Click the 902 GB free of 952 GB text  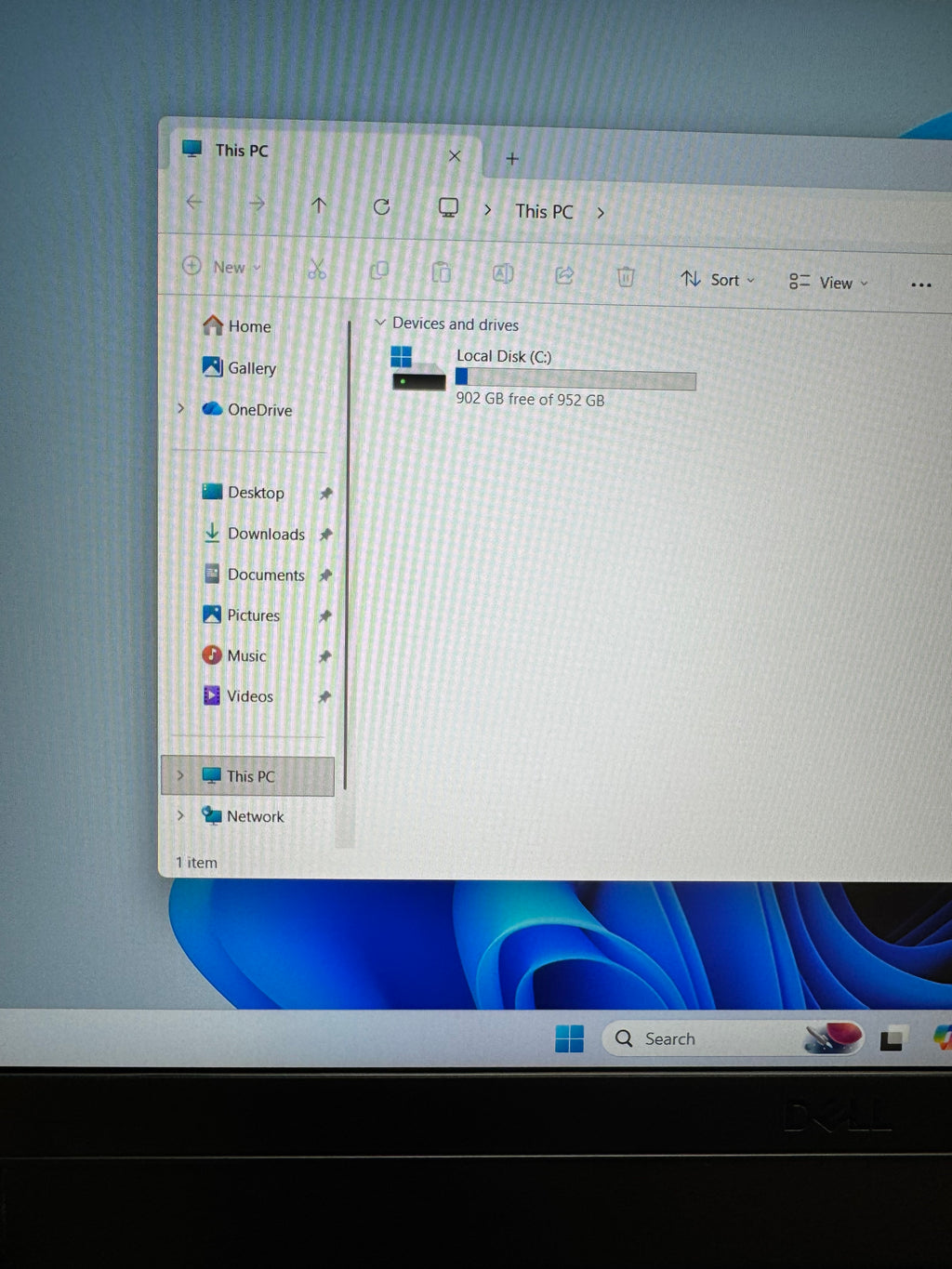coord(530,399)
